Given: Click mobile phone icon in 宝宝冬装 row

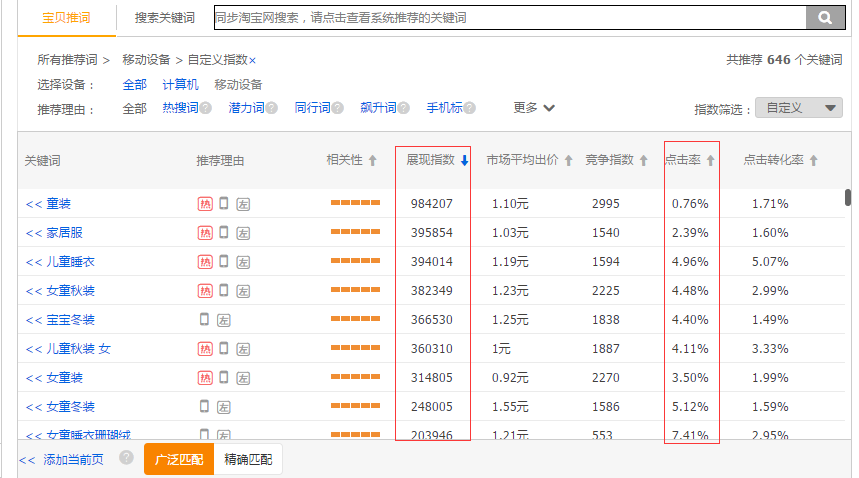Looking at the screenshot, I should point(205,320).
